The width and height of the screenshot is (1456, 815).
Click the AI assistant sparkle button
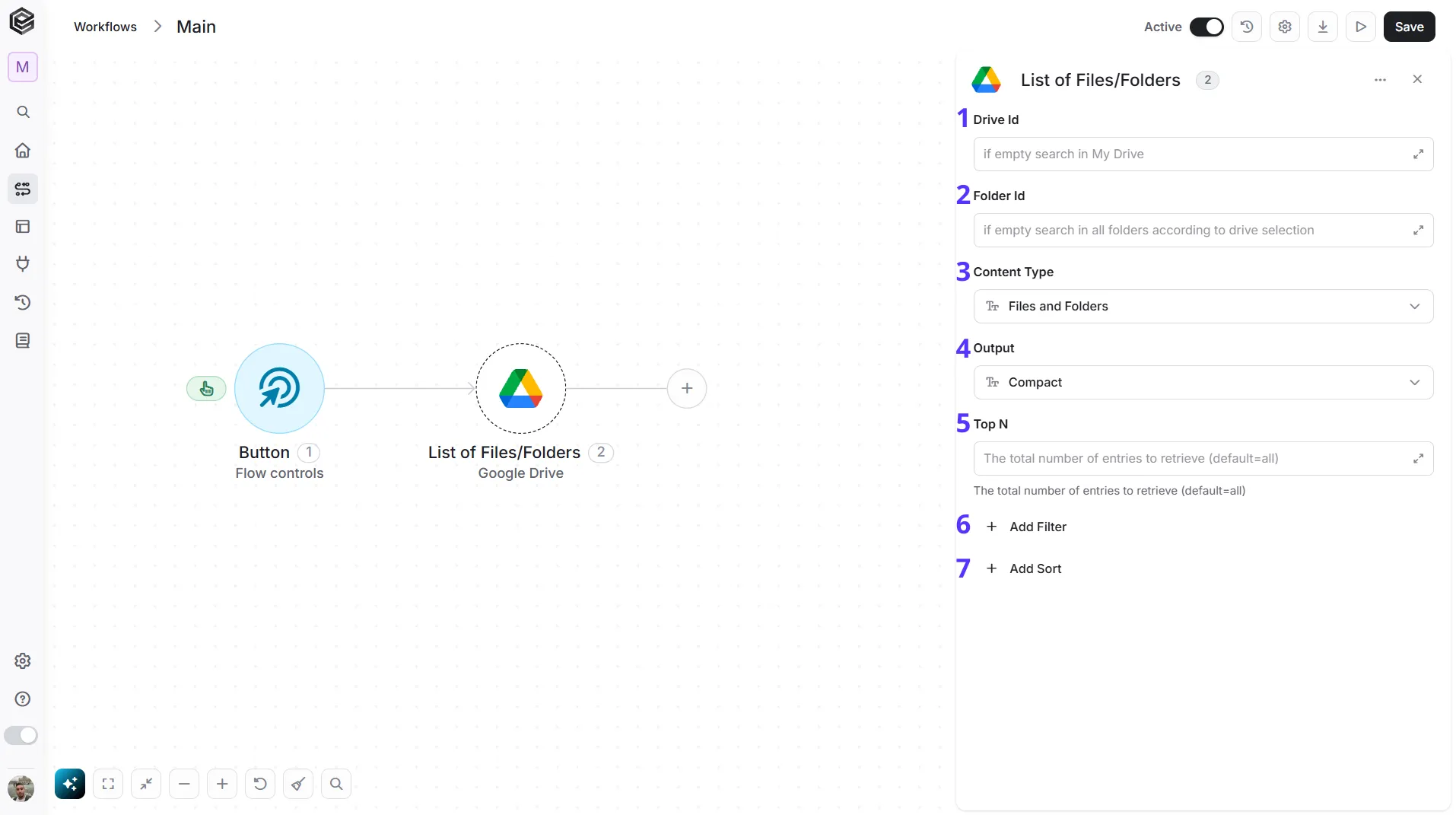(x=70, y=784)
